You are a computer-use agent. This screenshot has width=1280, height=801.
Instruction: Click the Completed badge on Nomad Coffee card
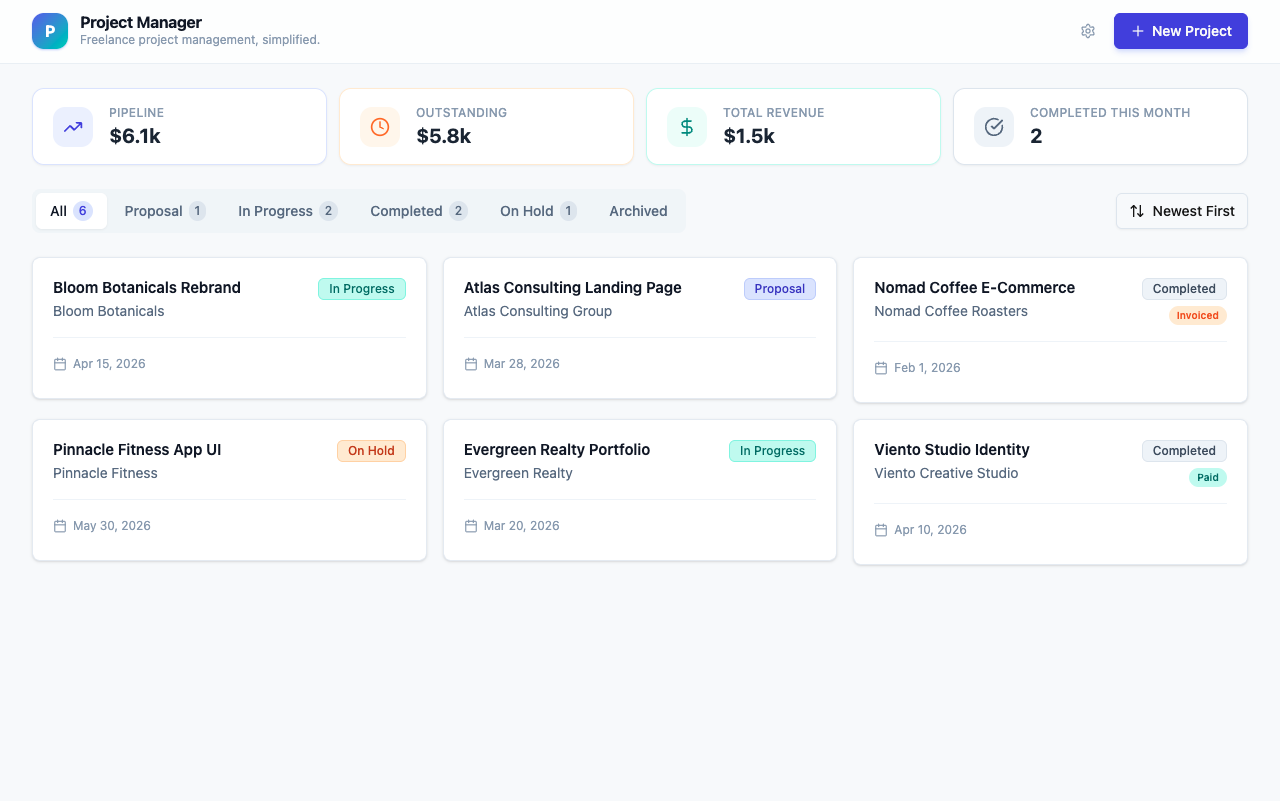(x=1184, y=289)
